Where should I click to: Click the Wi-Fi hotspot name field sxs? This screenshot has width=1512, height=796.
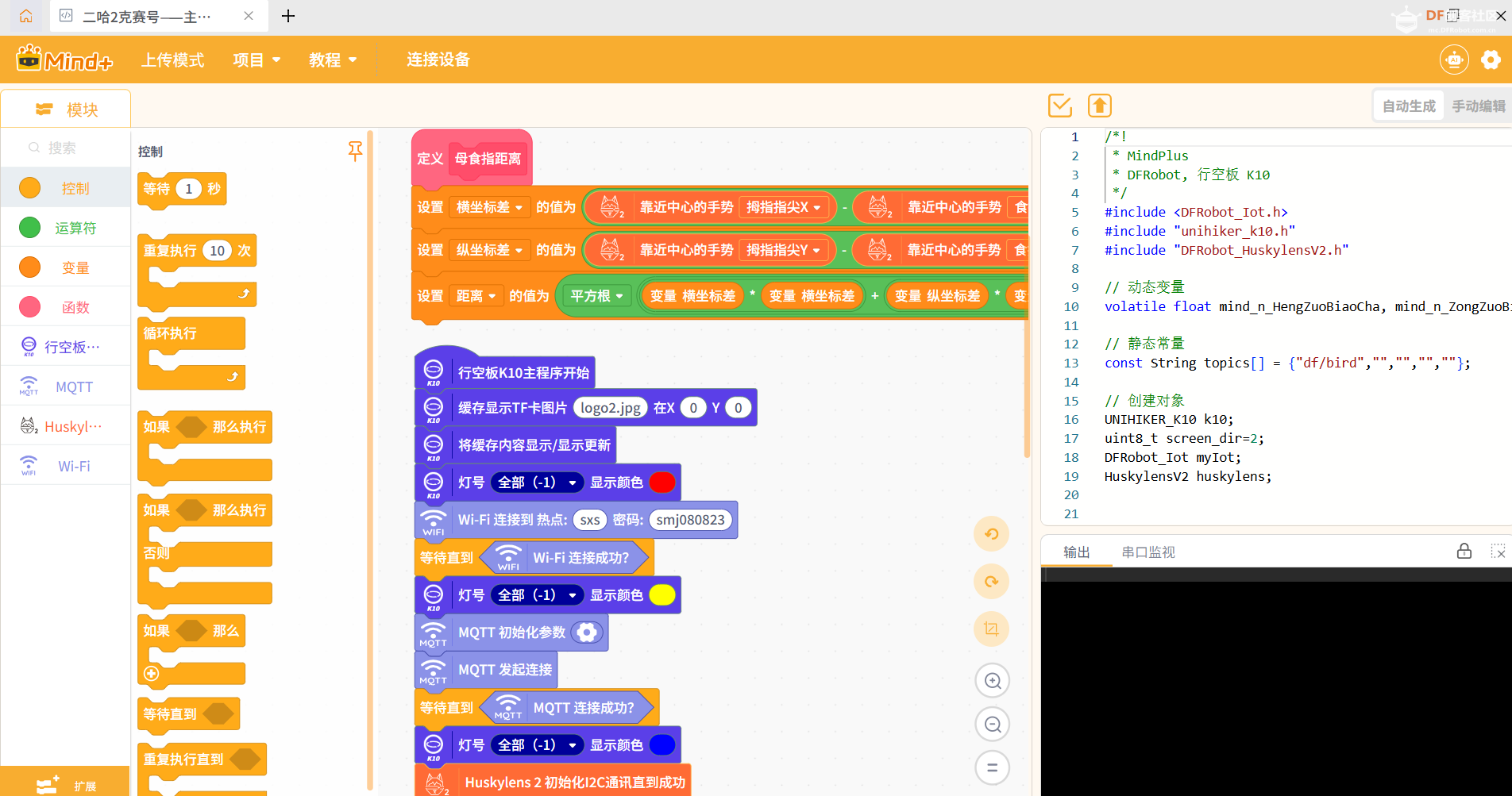(x=590, y=520)
